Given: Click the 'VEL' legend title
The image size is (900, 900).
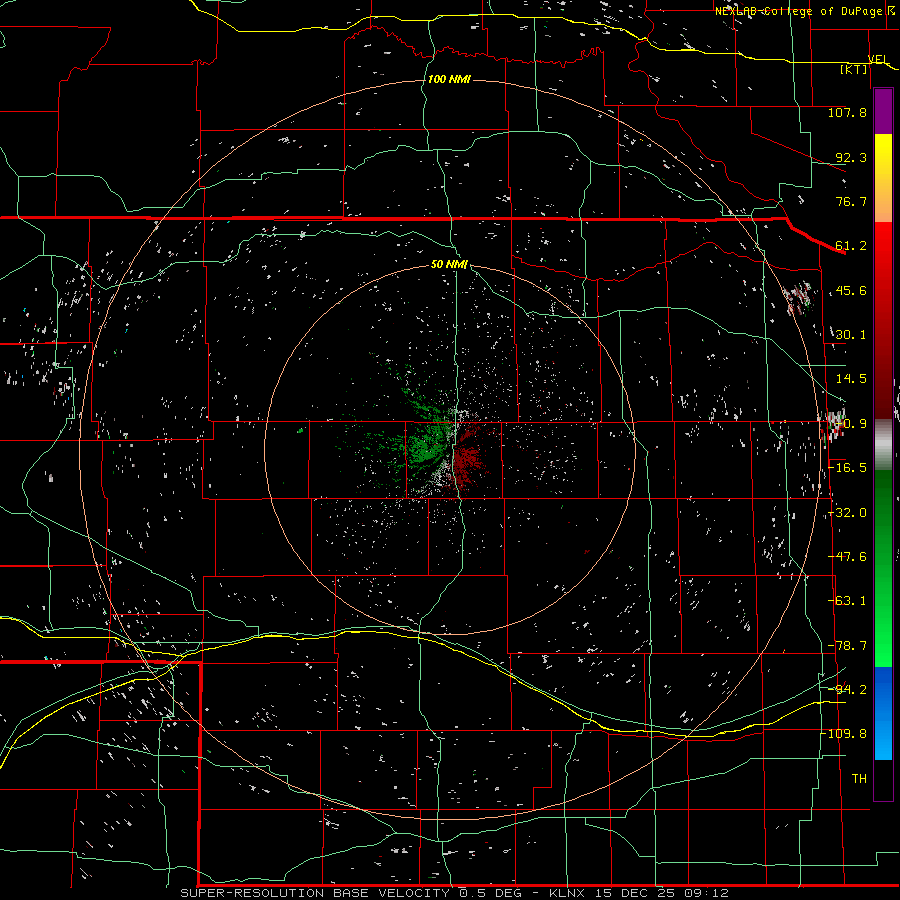Looking at the screenshot, I should pos(878,60).
